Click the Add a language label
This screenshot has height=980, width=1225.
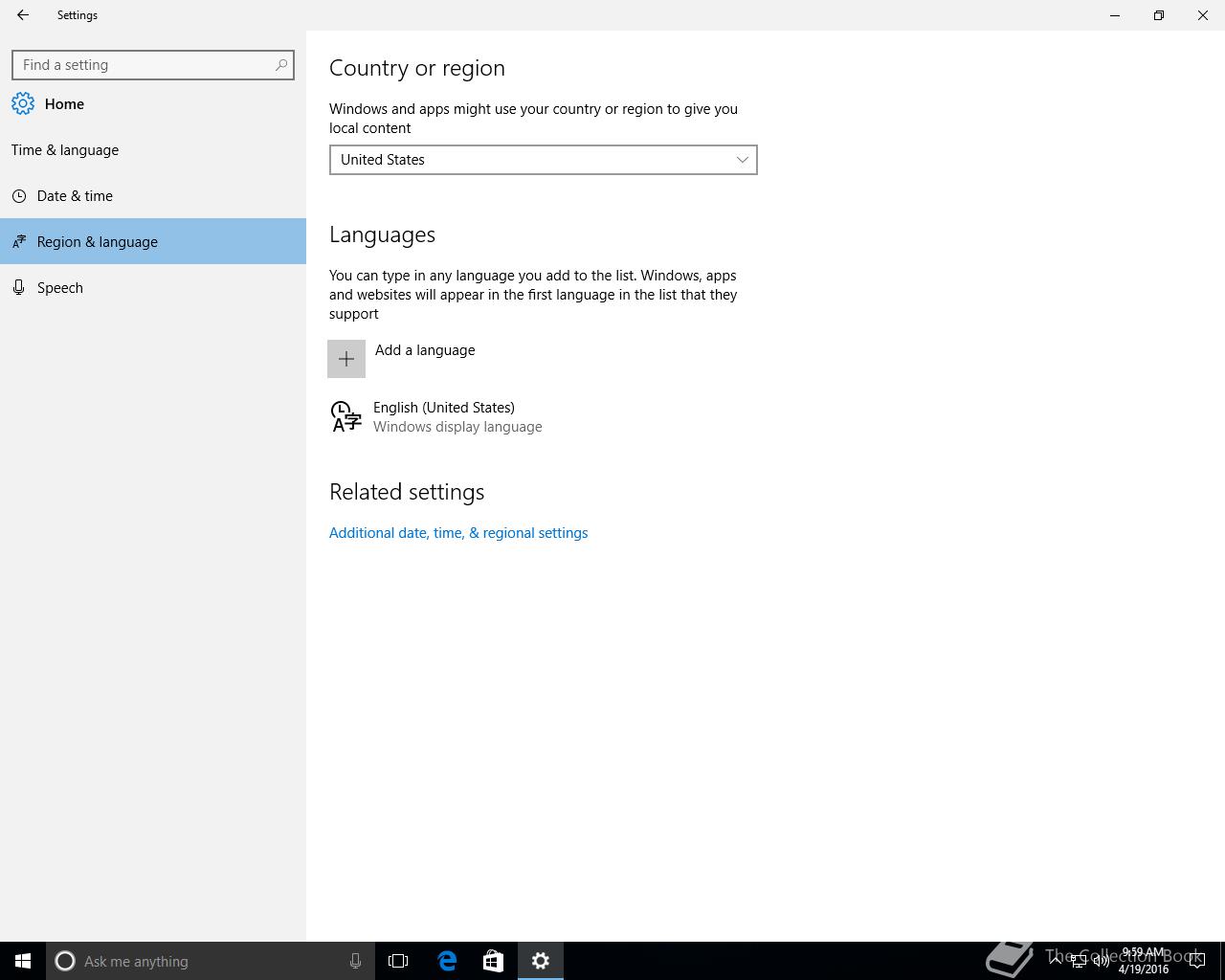[x=425, y=350]
